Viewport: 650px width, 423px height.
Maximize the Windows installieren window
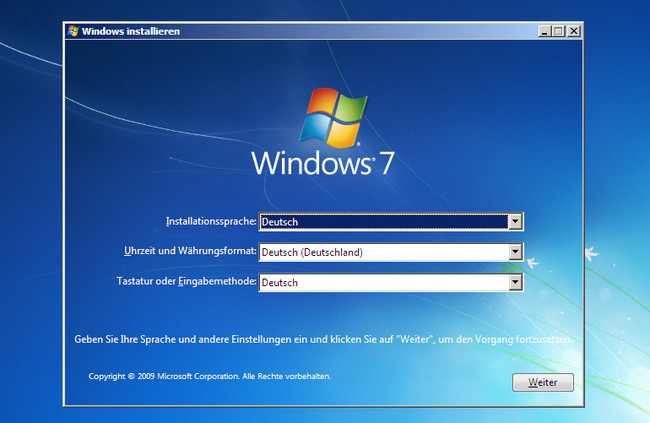click(558, 31)
